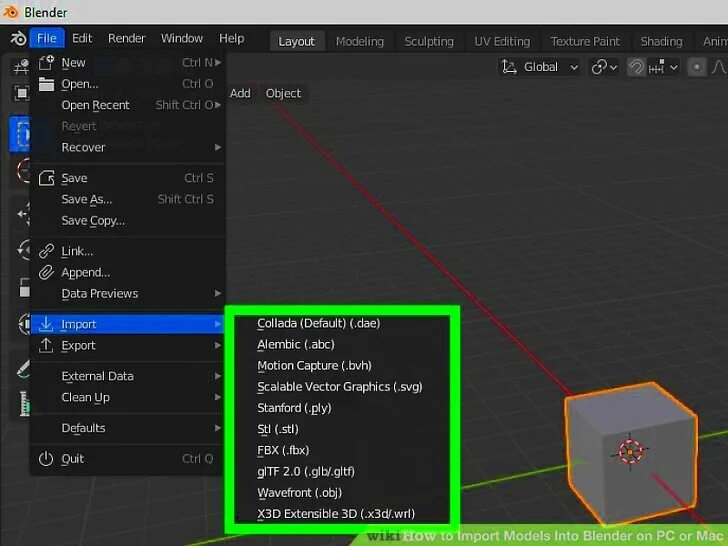Toggle the snapping magnet button
The height and width of the screenshot is (546, 728).
636,67
